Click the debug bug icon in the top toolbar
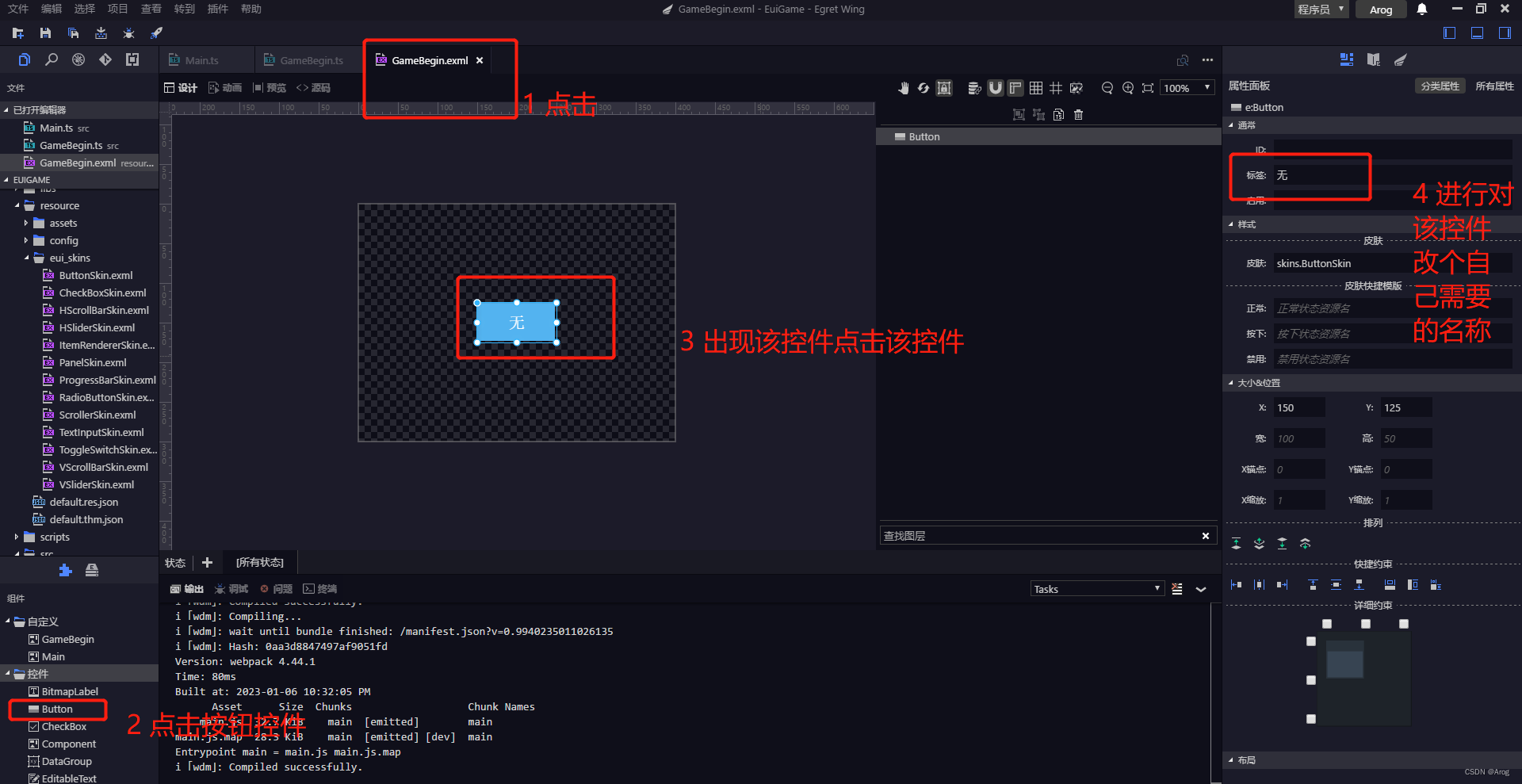The height and width of the screenshot is (784, 1522). (128, 33)
